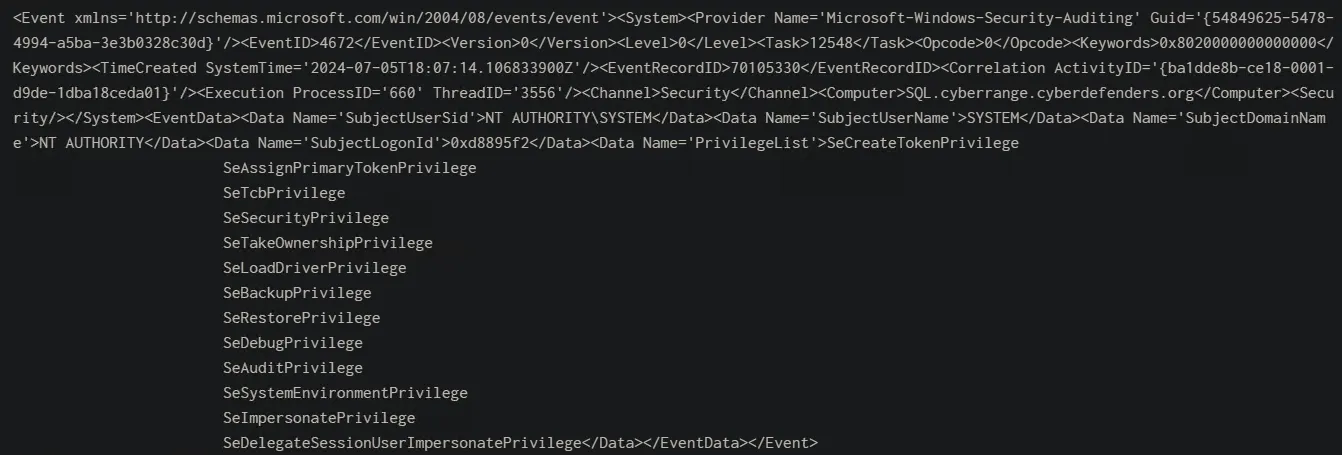Viewport: 1342px width, 455px height.
Task: Click the SeDelegateSessionUserImpersonatePrivilege text
Action: (x=402, y=443)
